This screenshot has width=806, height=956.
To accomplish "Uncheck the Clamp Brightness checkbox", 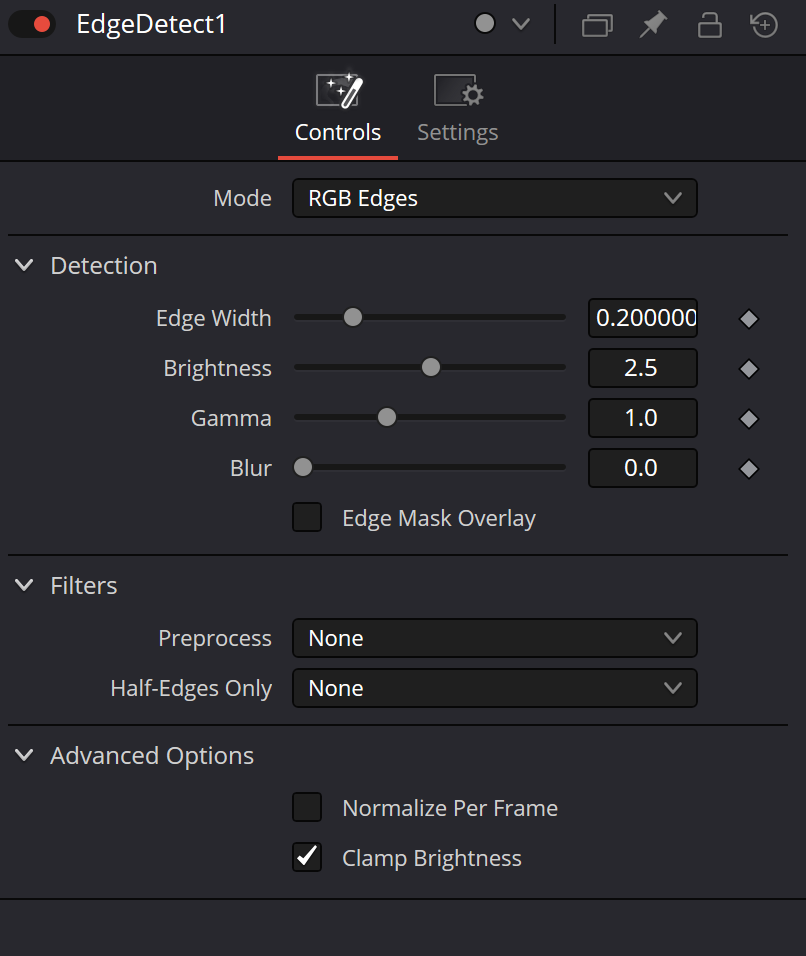I will 307,857.
